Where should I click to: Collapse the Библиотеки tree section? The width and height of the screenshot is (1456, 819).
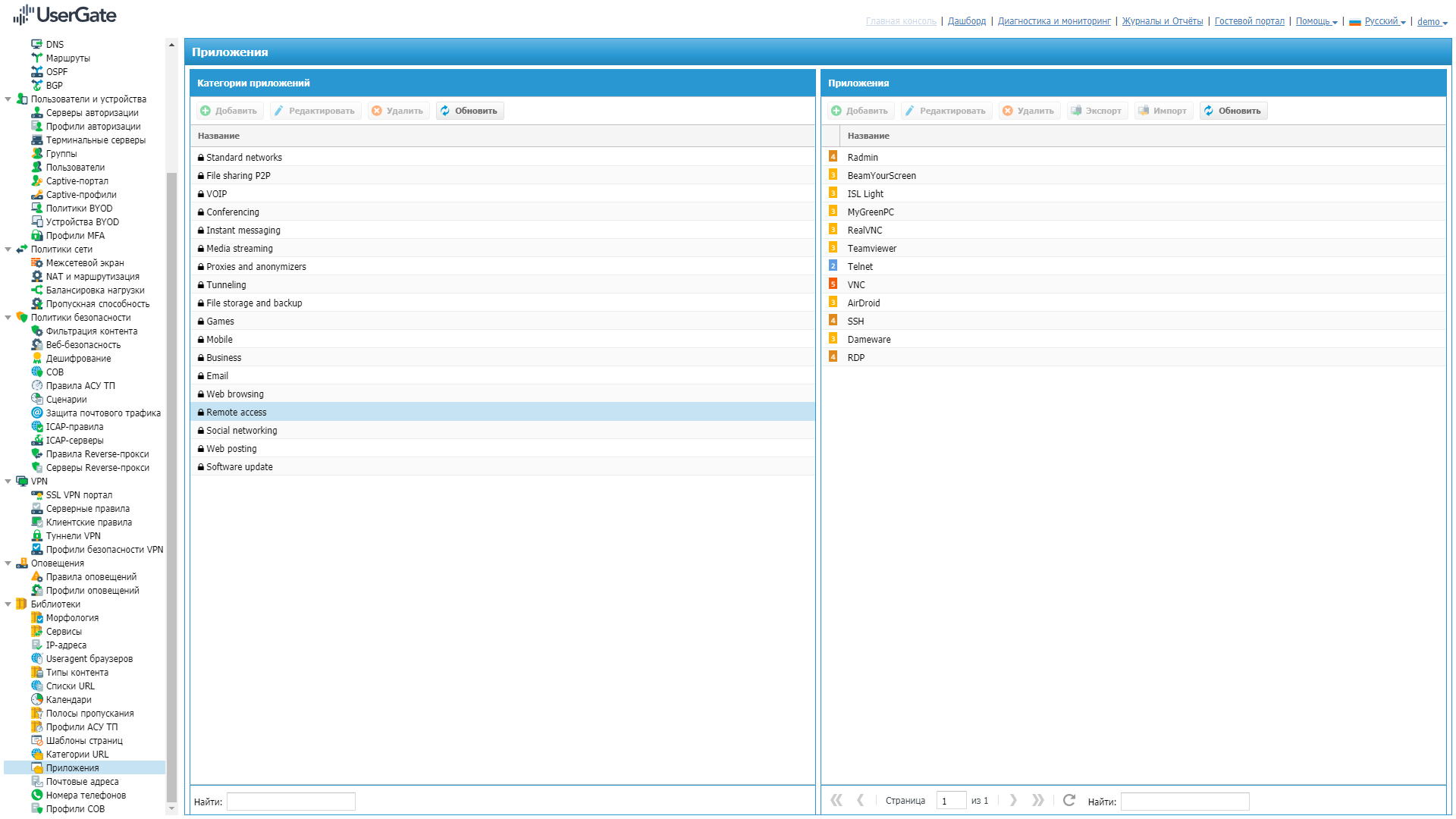[x=8, y=604]
